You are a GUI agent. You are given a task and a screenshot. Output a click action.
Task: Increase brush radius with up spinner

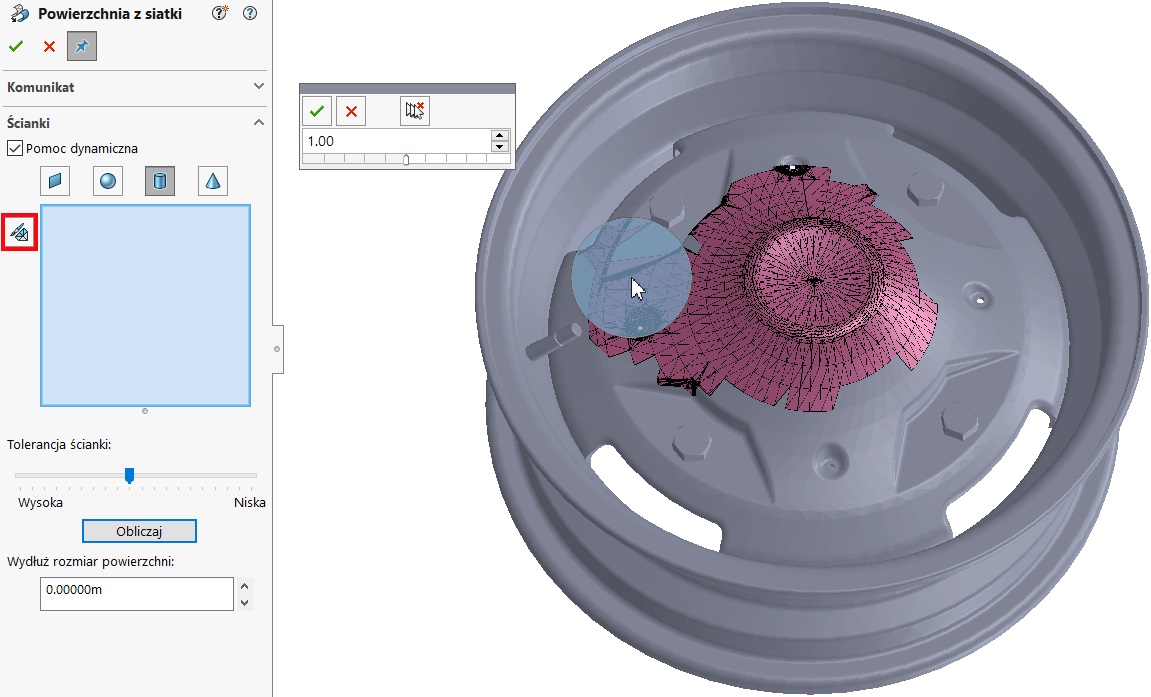500,136
